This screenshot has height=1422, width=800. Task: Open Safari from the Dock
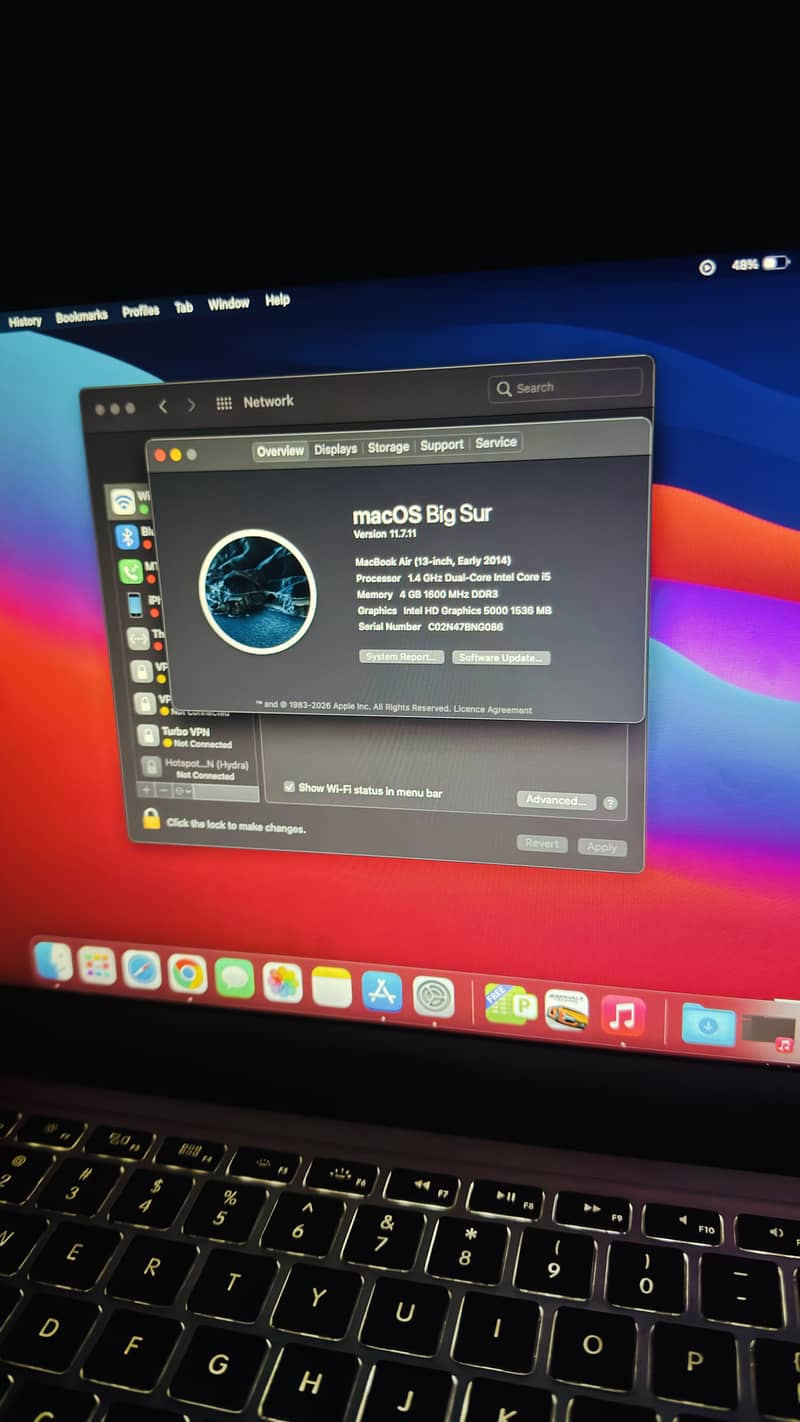click(141, 969)
